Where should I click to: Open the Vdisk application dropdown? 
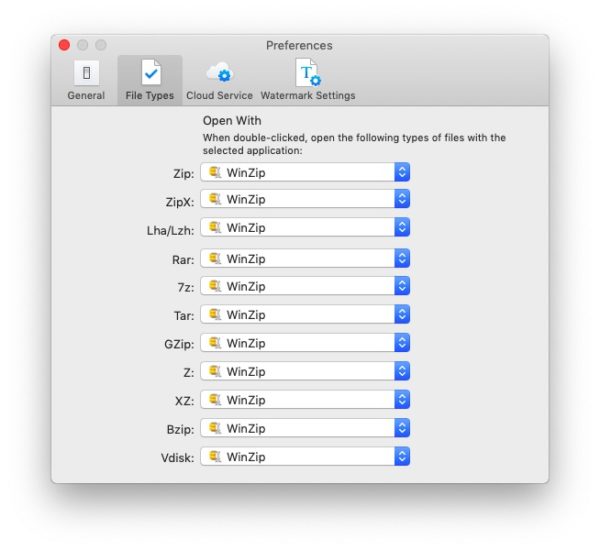305,456
